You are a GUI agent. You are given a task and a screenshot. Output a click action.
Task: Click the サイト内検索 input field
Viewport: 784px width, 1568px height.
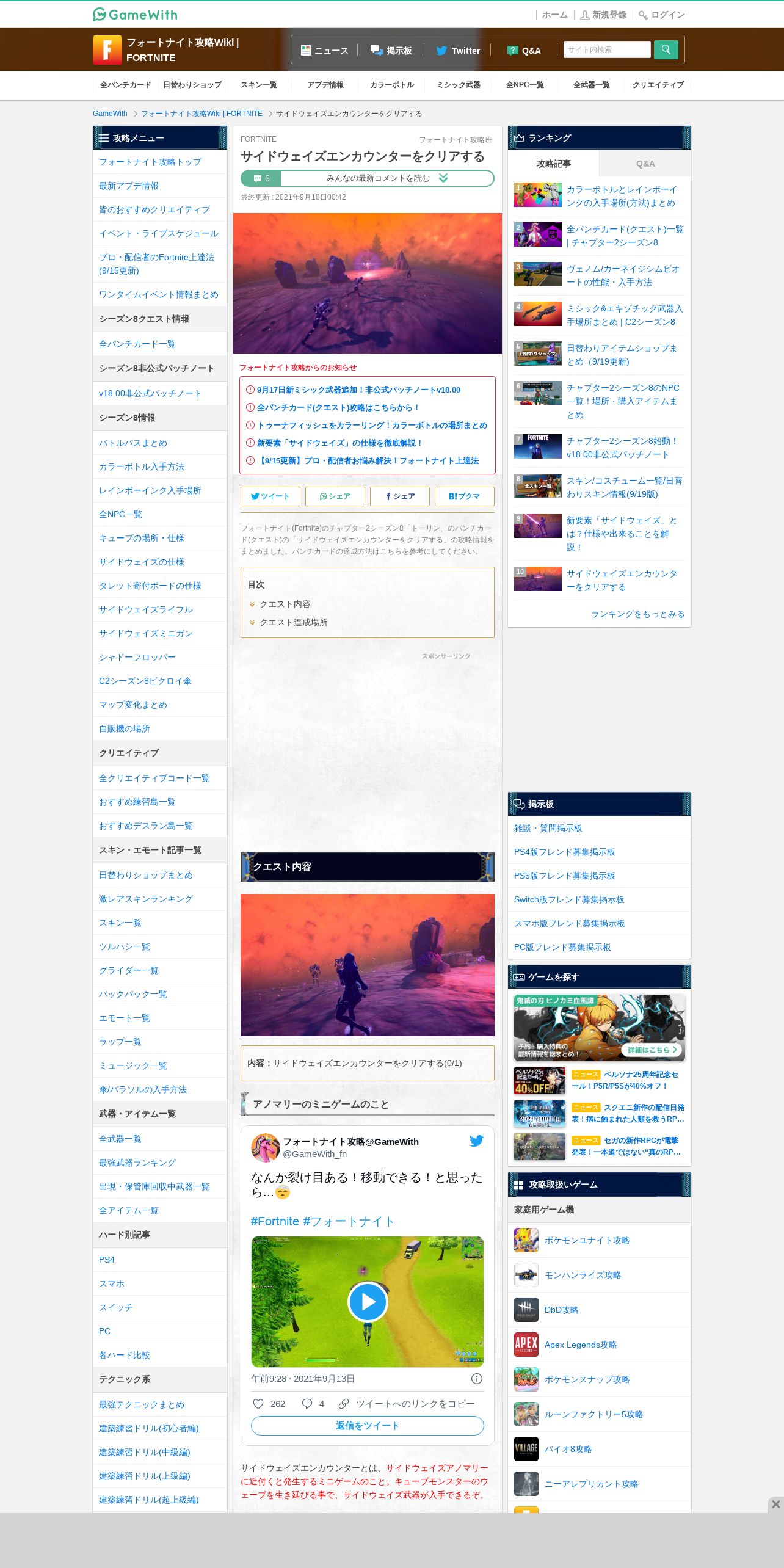[x=607, y=49]
